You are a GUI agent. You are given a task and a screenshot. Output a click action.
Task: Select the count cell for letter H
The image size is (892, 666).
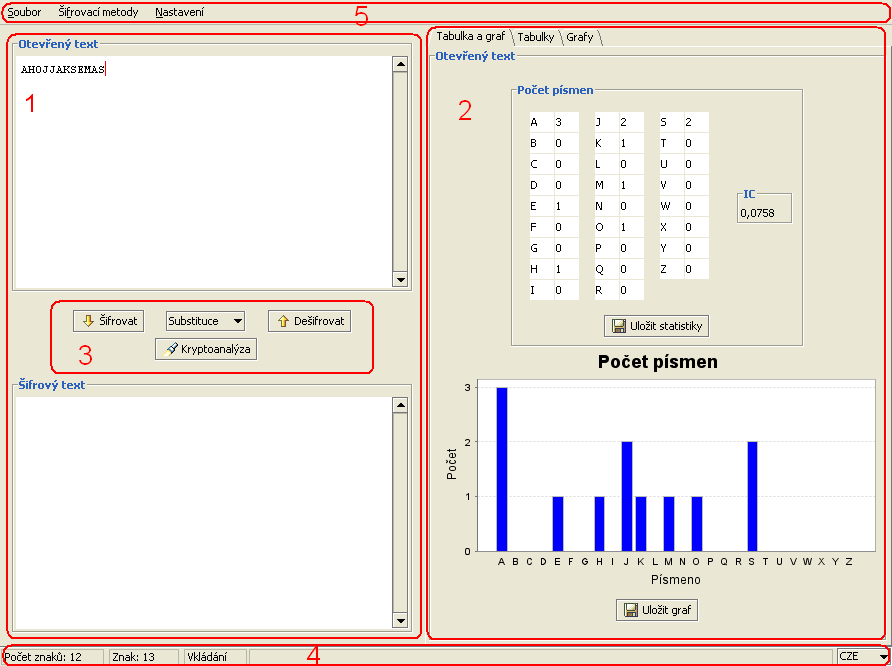[x=567, y=270]
